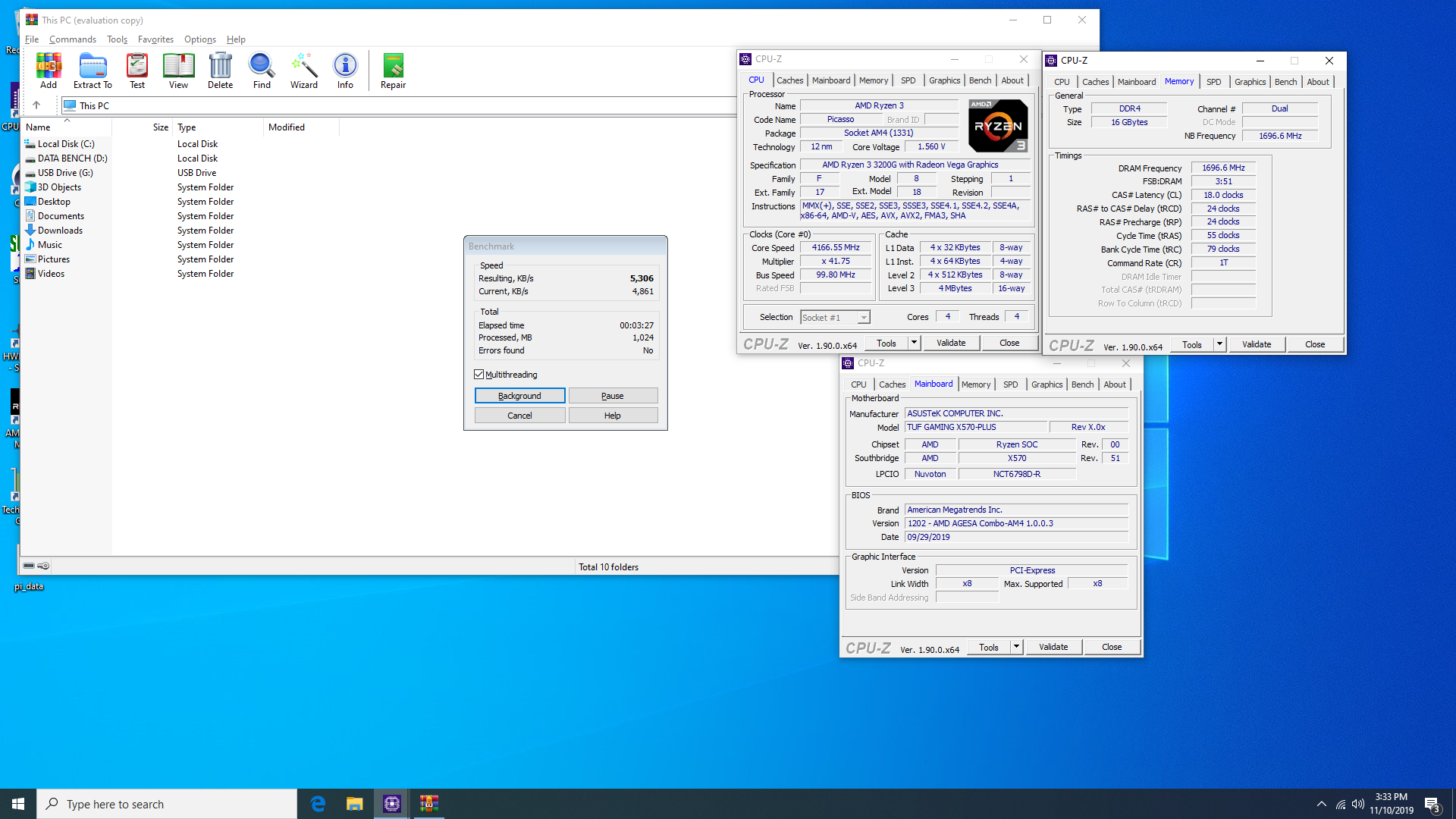1456x819 pixels.
Task: Open the WinRAR Help menu
Action: pos(236,39)
